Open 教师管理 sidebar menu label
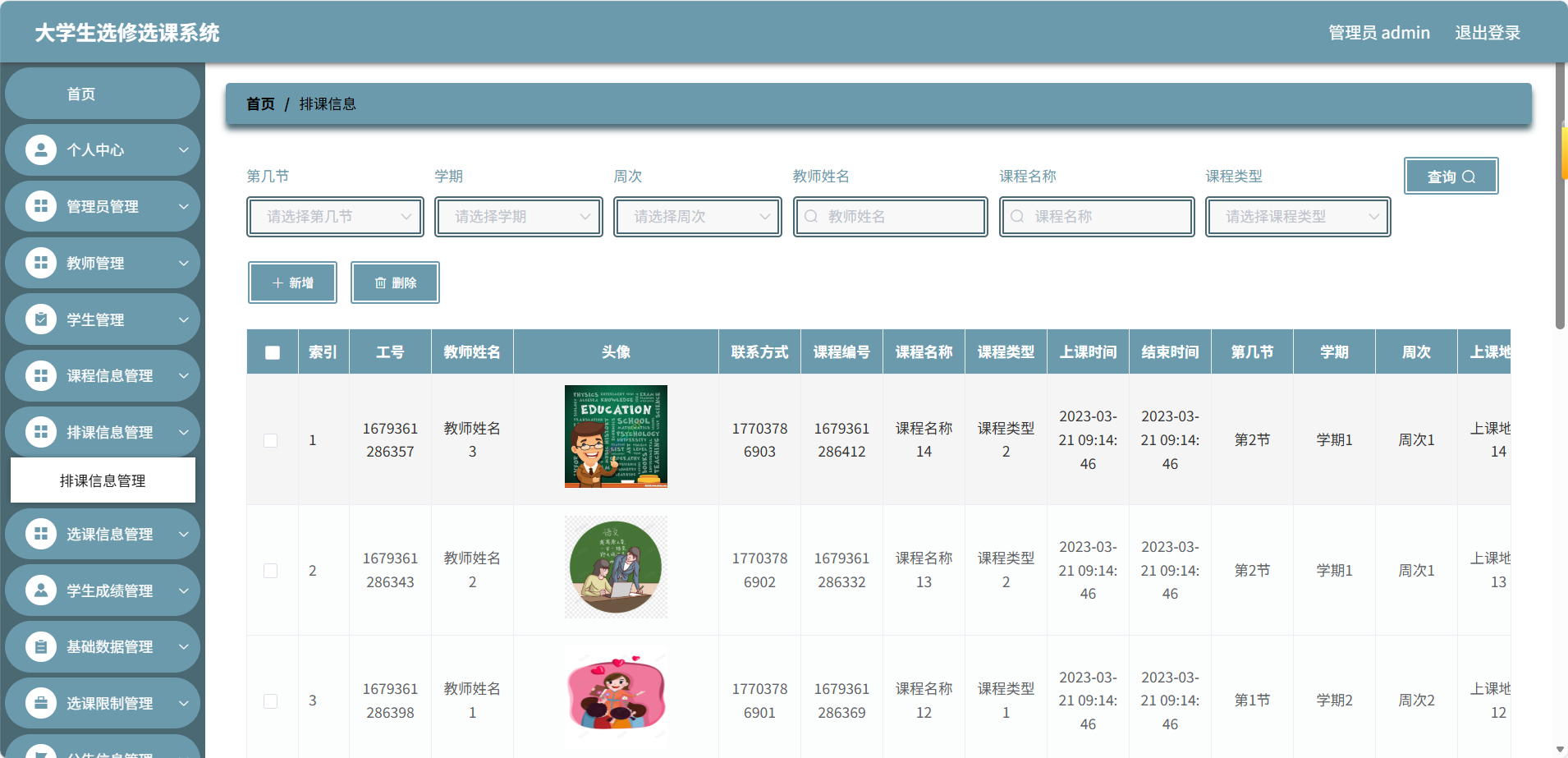 [x=95, y=263]
